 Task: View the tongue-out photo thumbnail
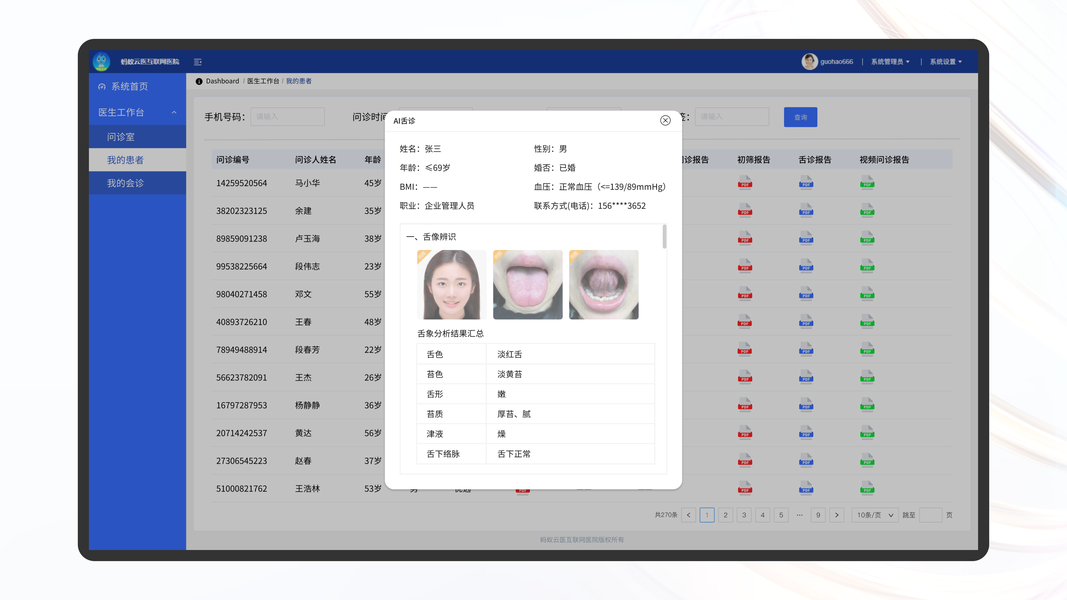click(x=527, y=284)
